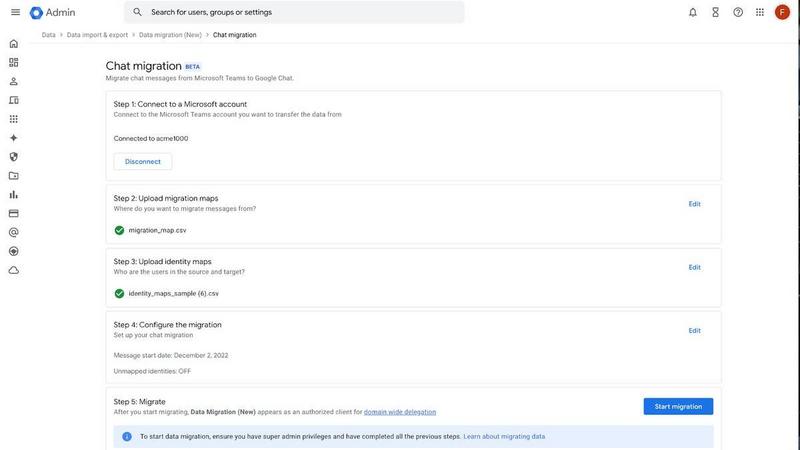Click the Chat migration page heading
Screen dimensions: 800x450
(143, 66)
